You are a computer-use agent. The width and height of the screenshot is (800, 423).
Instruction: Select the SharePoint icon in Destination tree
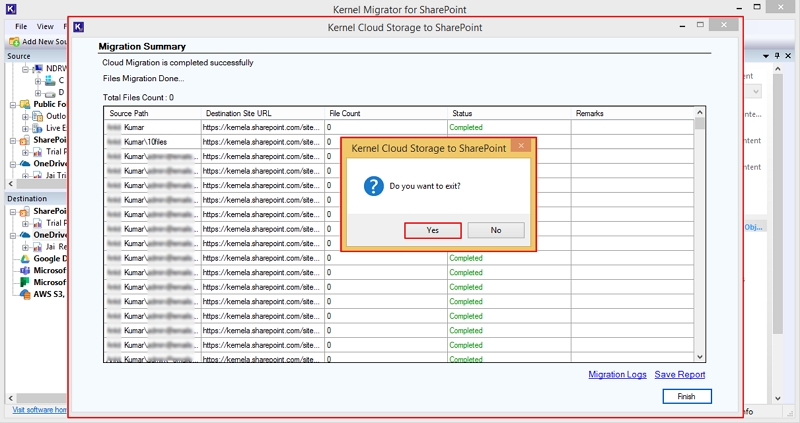[25, 211]
